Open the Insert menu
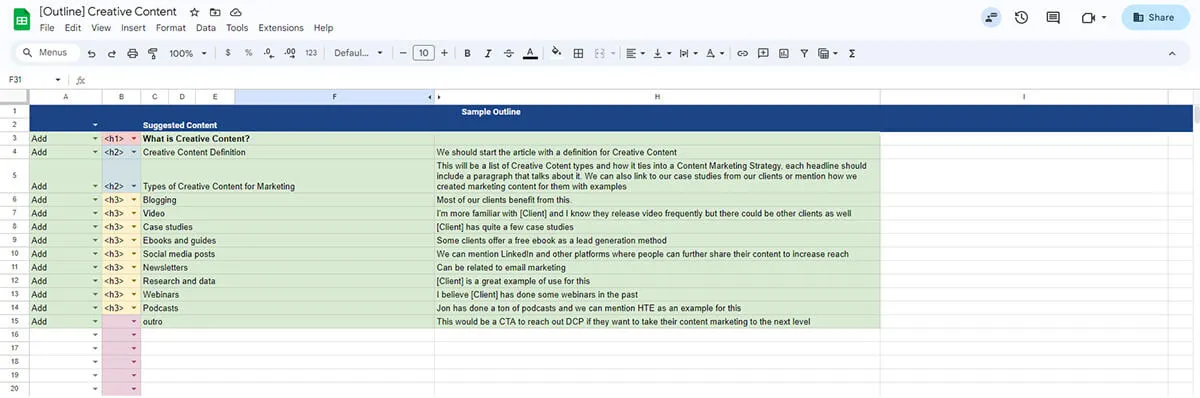The width and height of the screenshot is (1200, 398). coord(133,28)
